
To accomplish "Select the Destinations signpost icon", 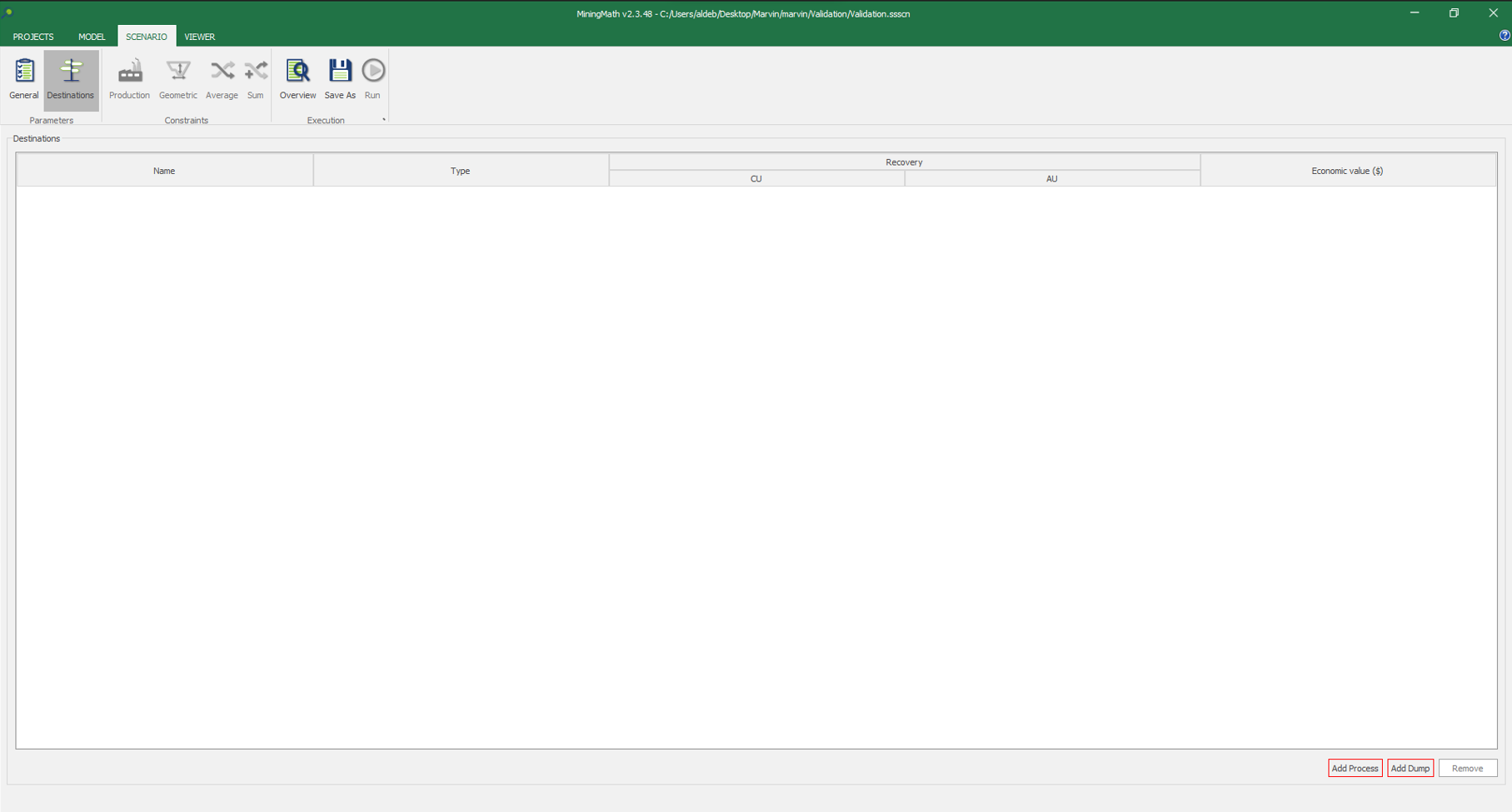I will point(71,79).
